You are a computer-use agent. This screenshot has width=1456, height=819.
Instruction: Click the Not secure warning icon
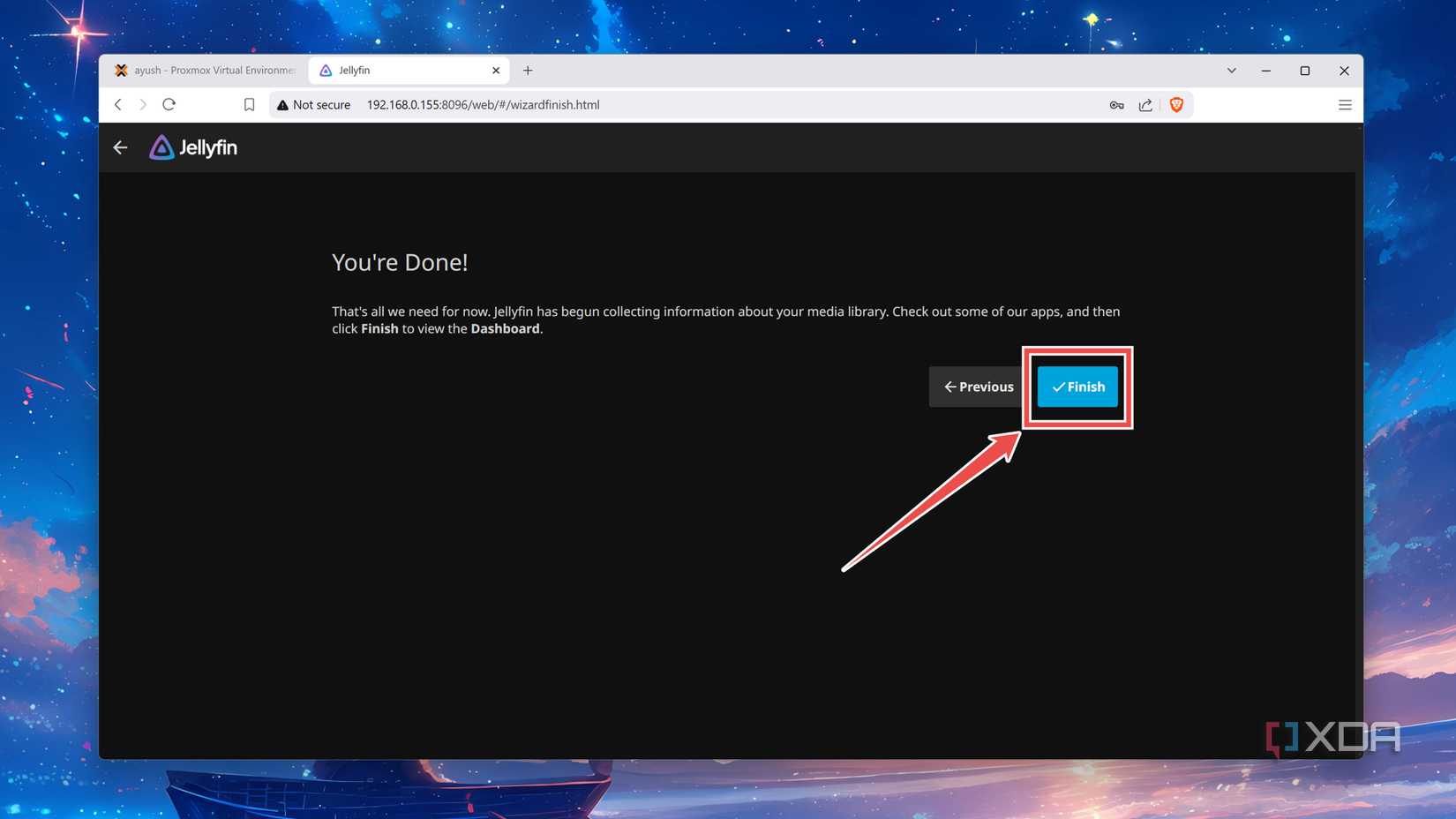[282, 104]
